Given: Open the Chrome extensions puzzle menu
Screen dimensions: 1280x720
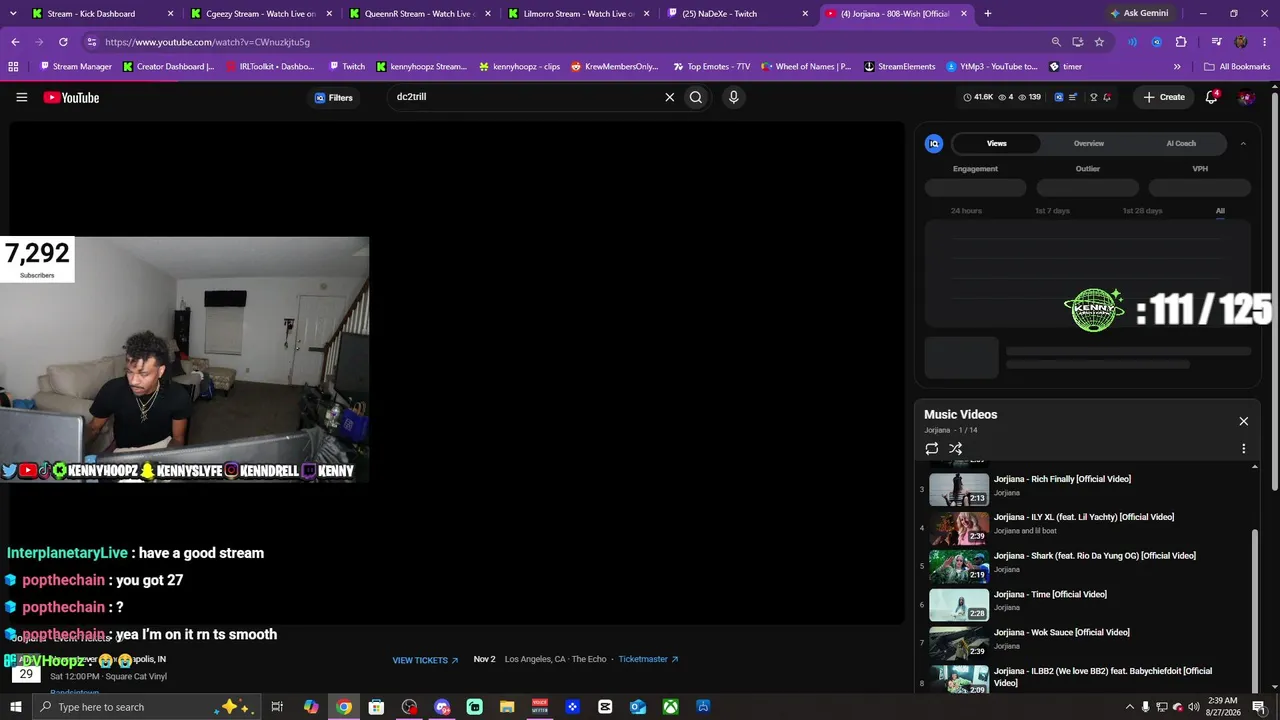Looking at the screenshot, I should [1181, 42].
